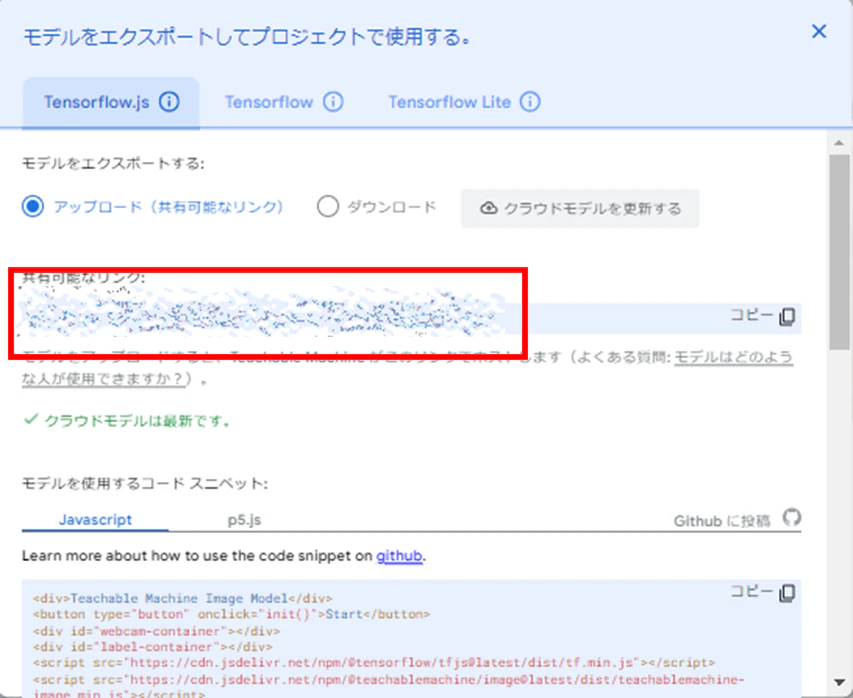
Task: Close the export model dialog
Action: point(819,32)
